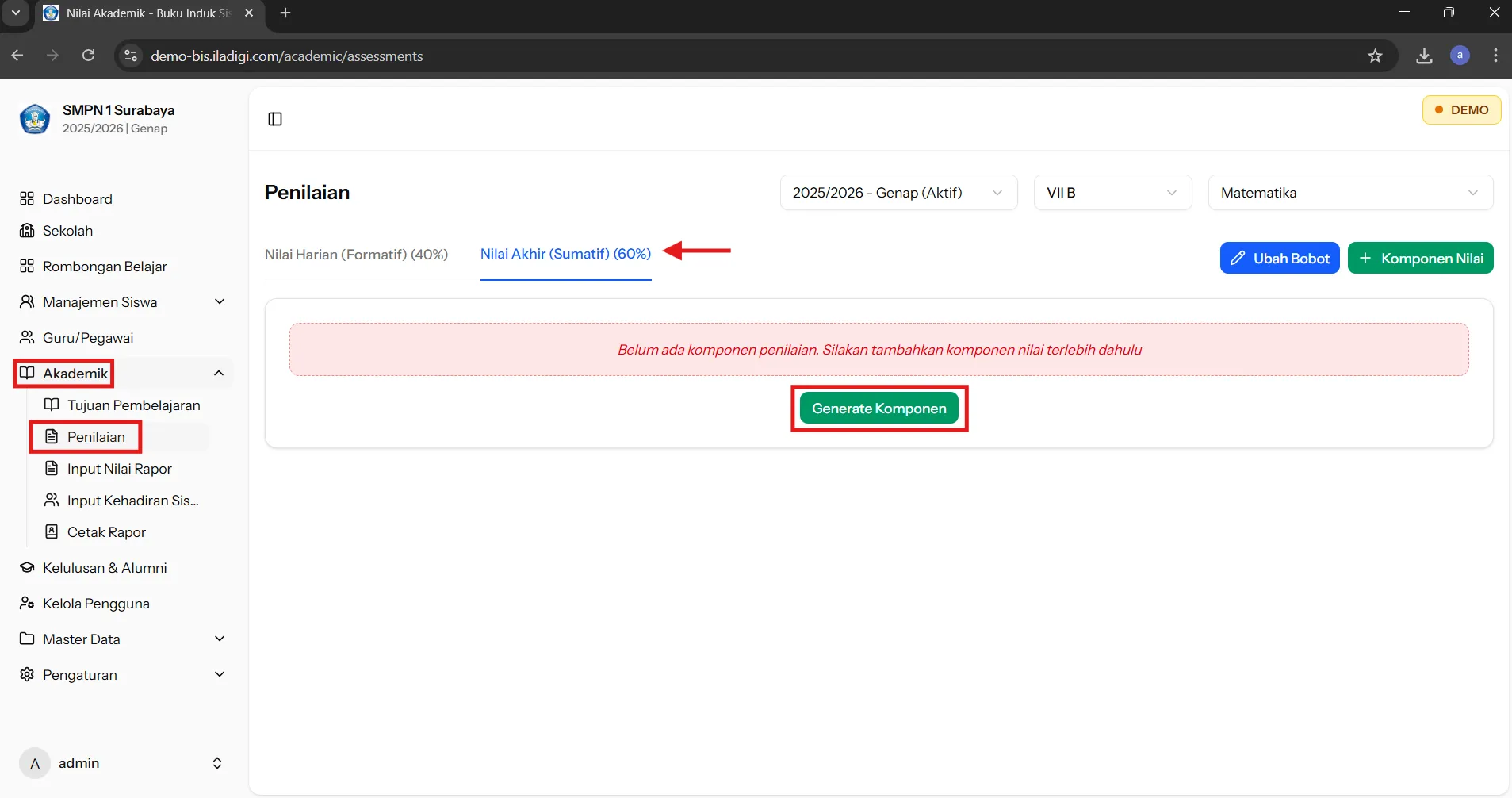The height and width of the screenshot is (798, 1512).
Task: Open the browser profile avatar
Action: coord(1460,56)
